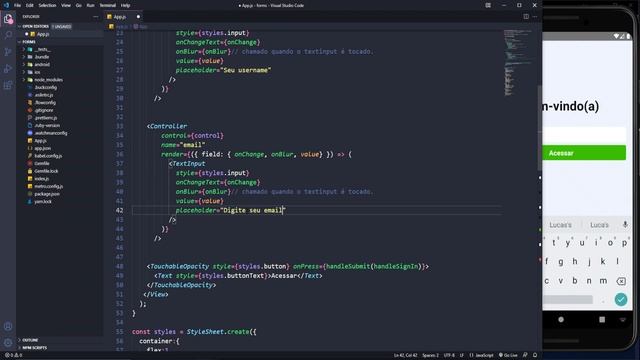Open yarn.lock in the file tree
The image size is (640, 360).
pos(43,202)
